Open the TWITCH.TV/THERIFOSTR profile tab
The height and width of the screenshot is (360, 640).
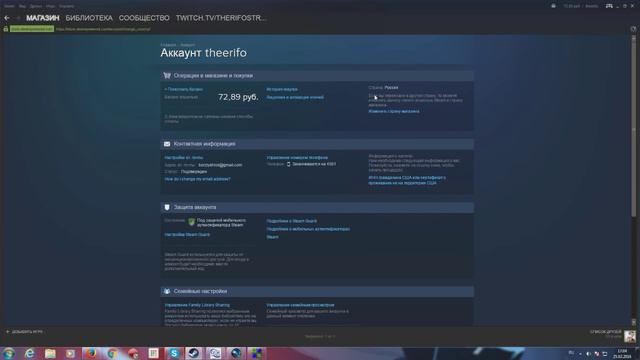pyautogui.click(x=221, y=18)
